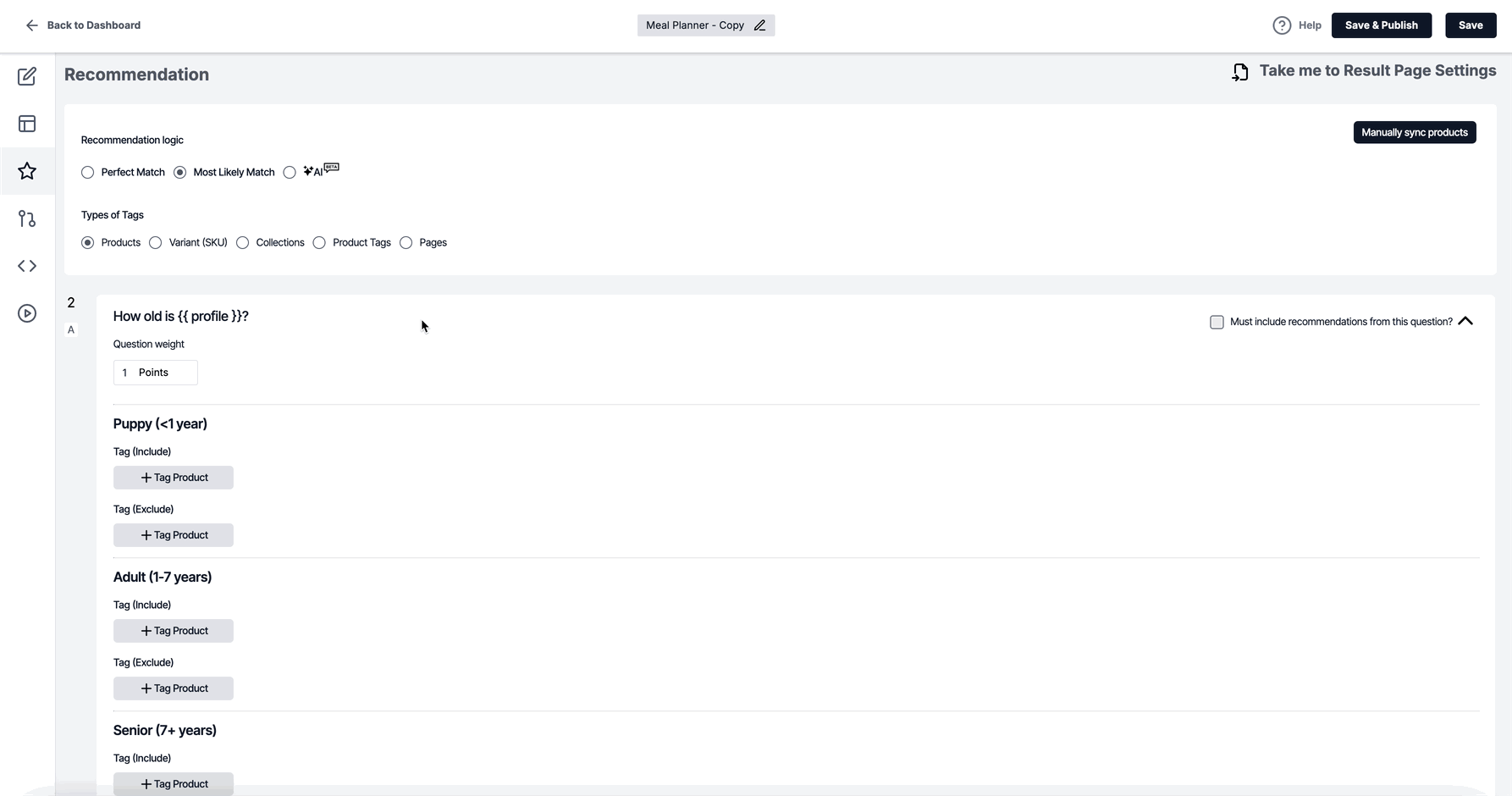Click the Recommendation logic label

[x=132, y=140]
